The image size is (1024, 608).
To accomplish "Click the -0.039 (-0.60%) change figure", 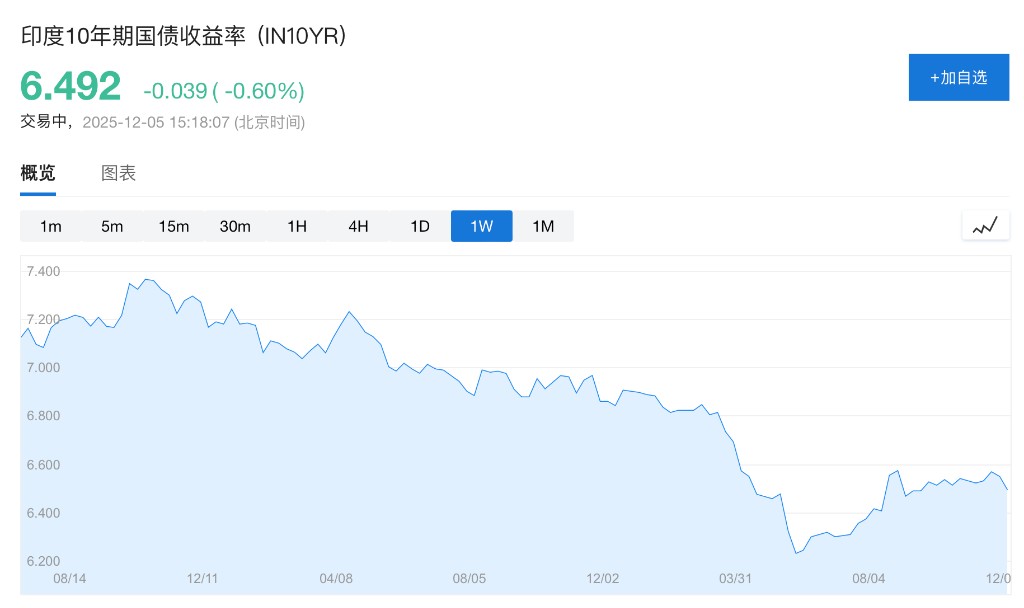I will click(x=224, y=91).
